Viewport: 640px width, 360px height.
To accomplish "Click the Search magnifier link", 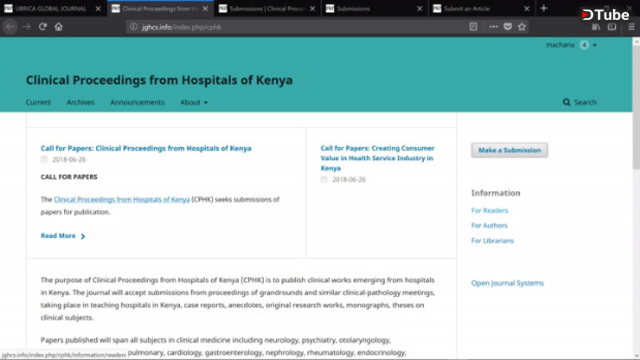I will click(580, 102).
